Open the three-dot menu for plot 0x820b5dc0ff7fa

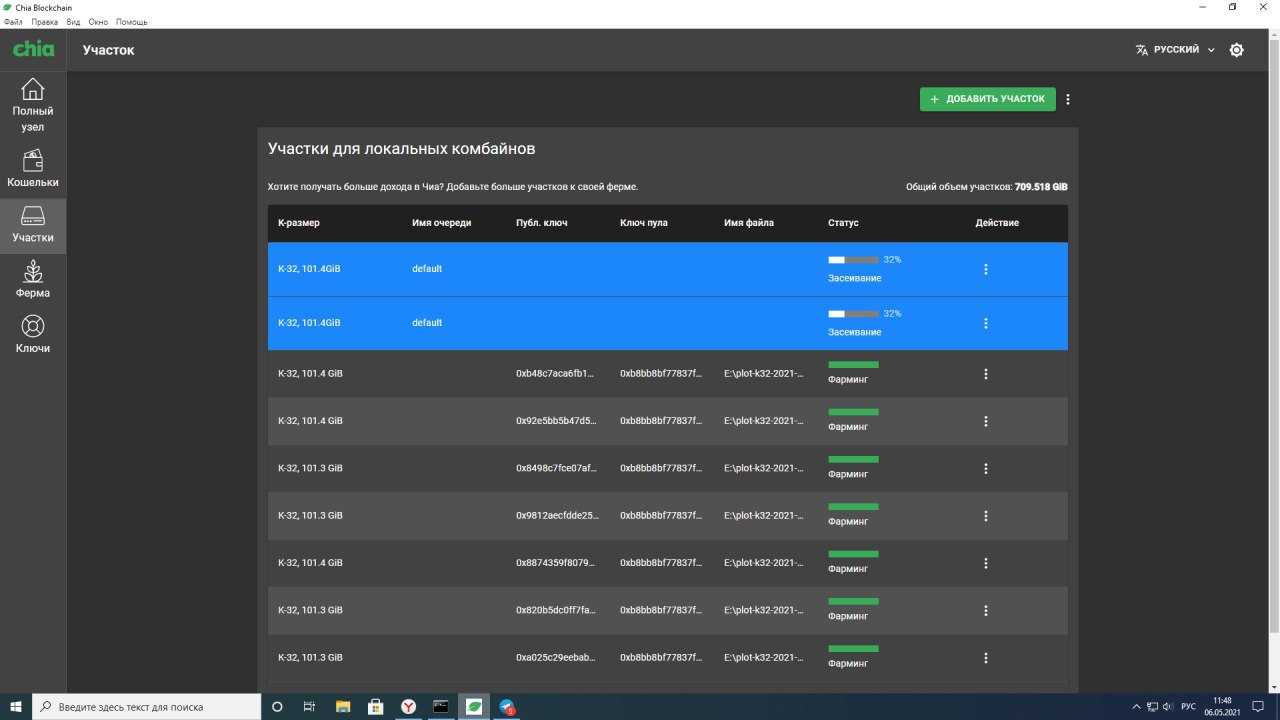click(986, 610)
